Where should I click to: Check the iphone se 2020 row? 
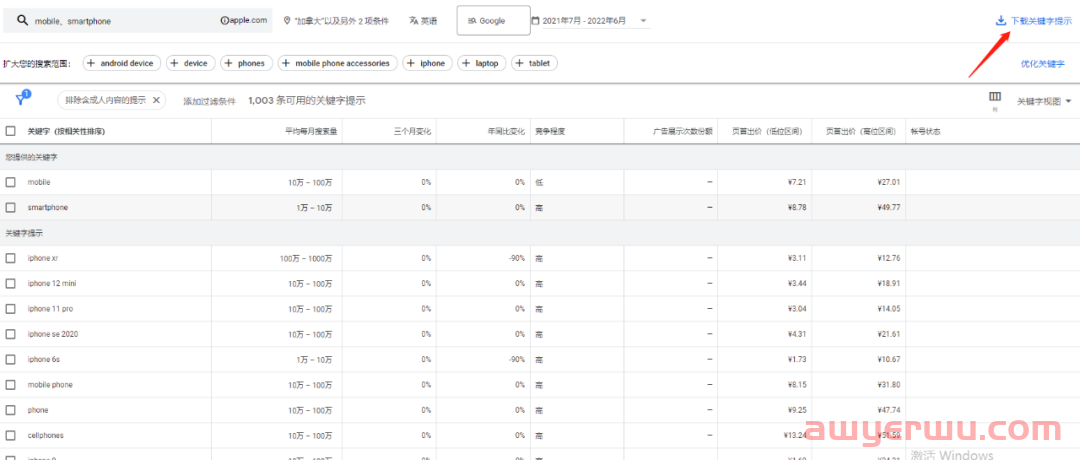pos(10,334)
